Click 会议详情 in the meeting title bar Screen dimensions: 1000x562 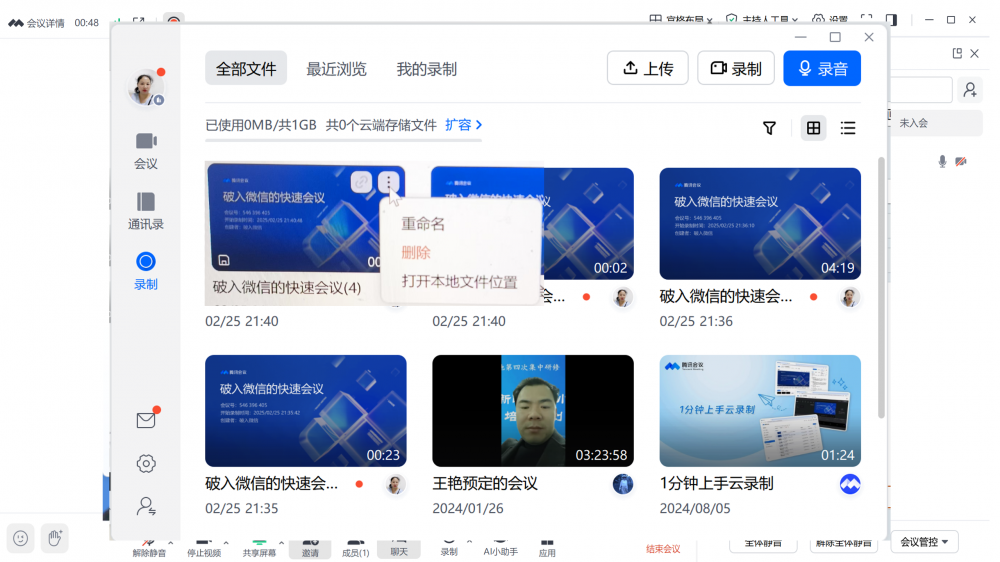pyautogui.click(x=45, y=23)
